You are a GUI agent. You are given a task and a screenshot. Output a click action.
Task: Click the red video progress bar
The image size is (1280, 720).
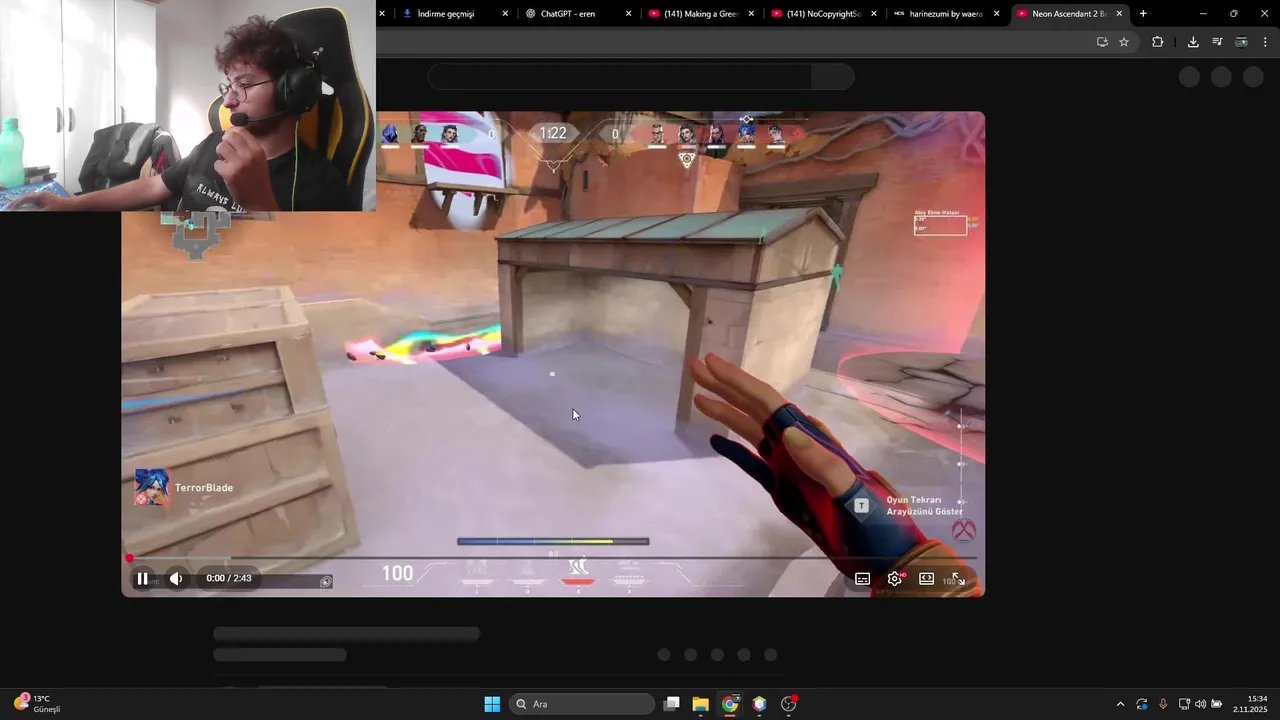[x=553, y=558]
